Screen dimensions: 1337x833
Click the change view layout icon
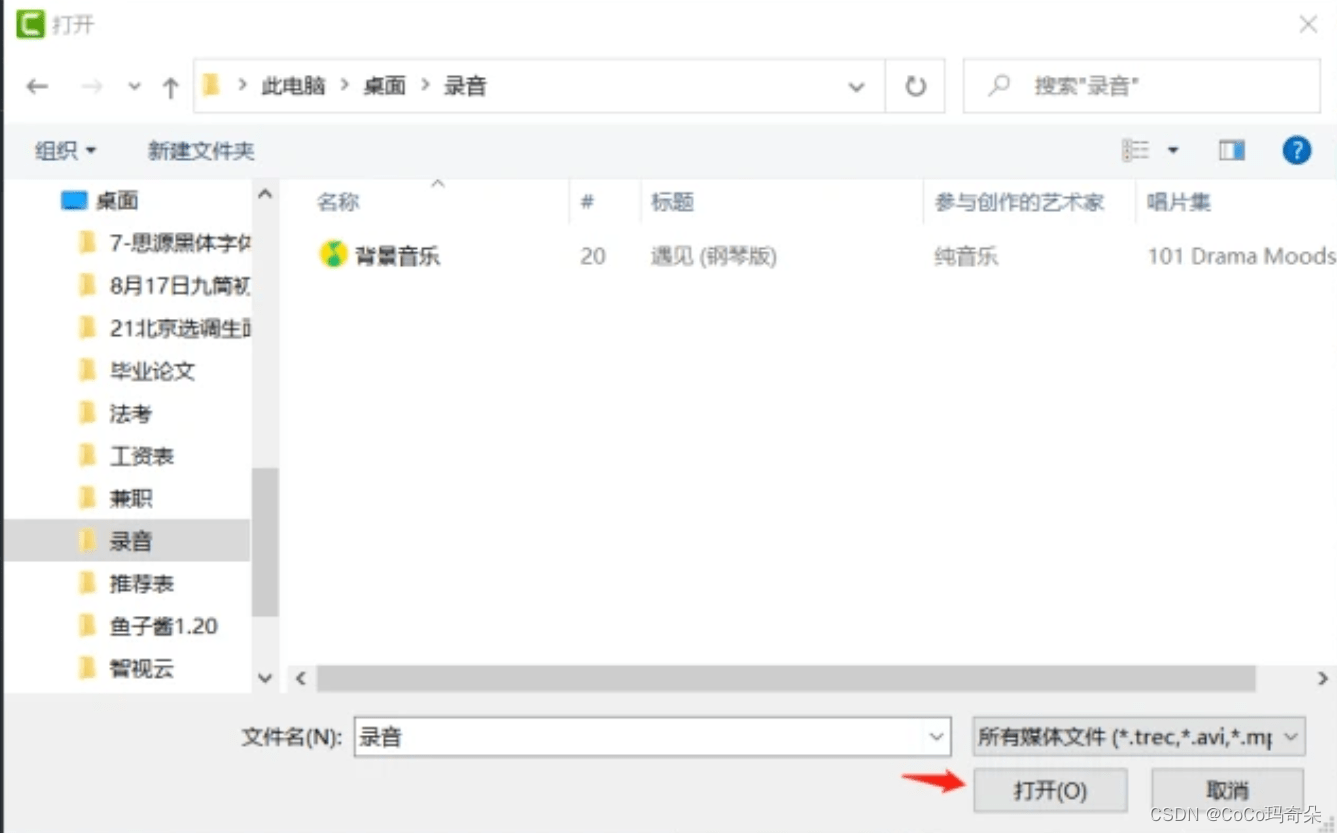click(1136, 151)
